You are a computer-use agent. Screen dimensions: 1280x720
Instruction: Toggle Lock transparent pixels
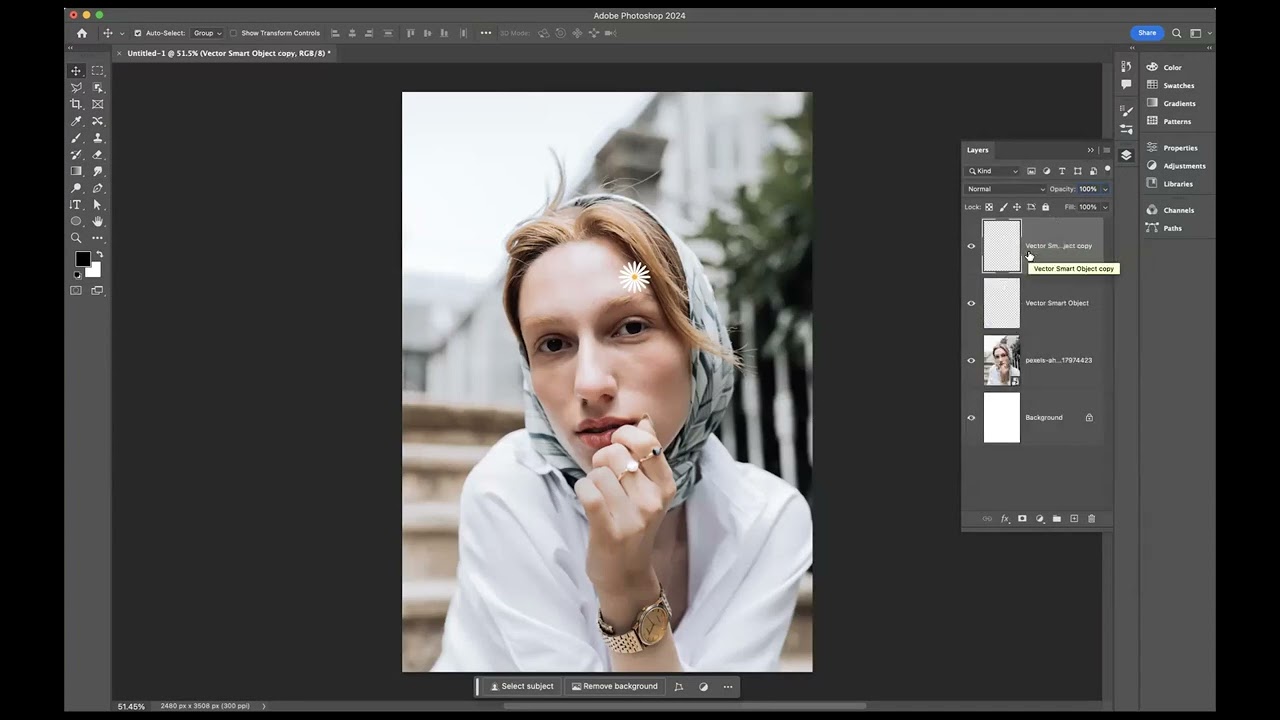point(989,207)
